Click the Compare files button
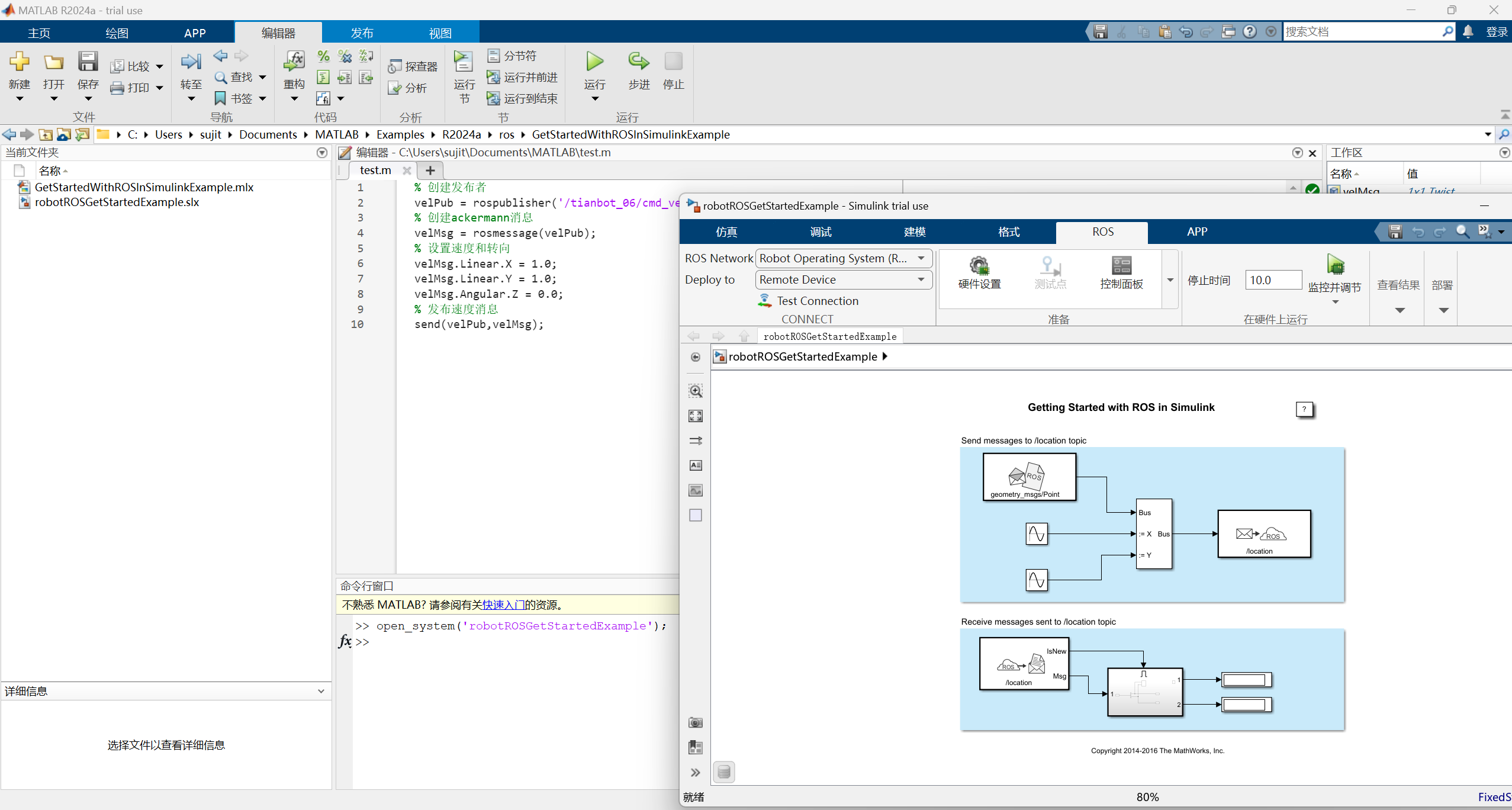 click(x=131, y=66)
